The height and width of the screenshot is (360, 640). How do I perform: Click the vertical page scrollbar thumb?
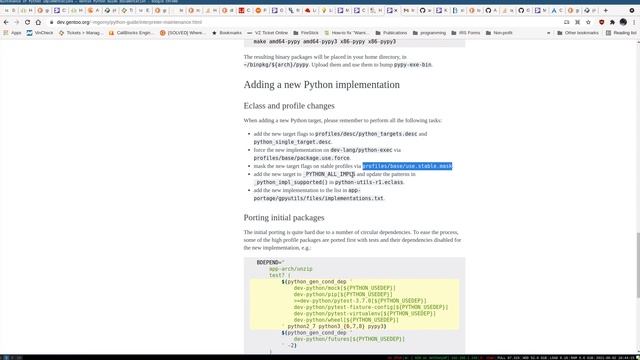point(638,265)
